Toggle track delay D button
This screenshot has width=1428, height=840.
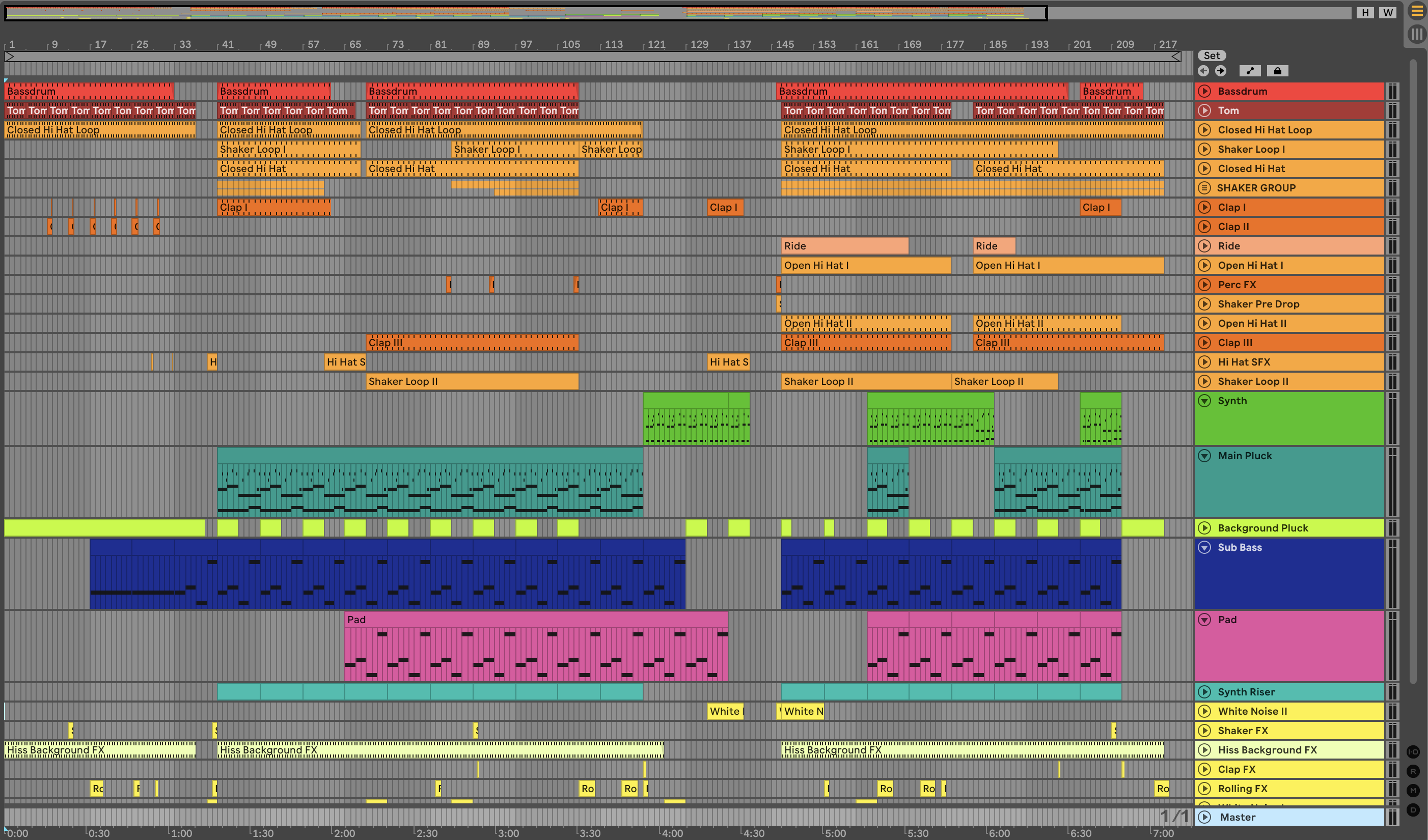point(1413,809)
